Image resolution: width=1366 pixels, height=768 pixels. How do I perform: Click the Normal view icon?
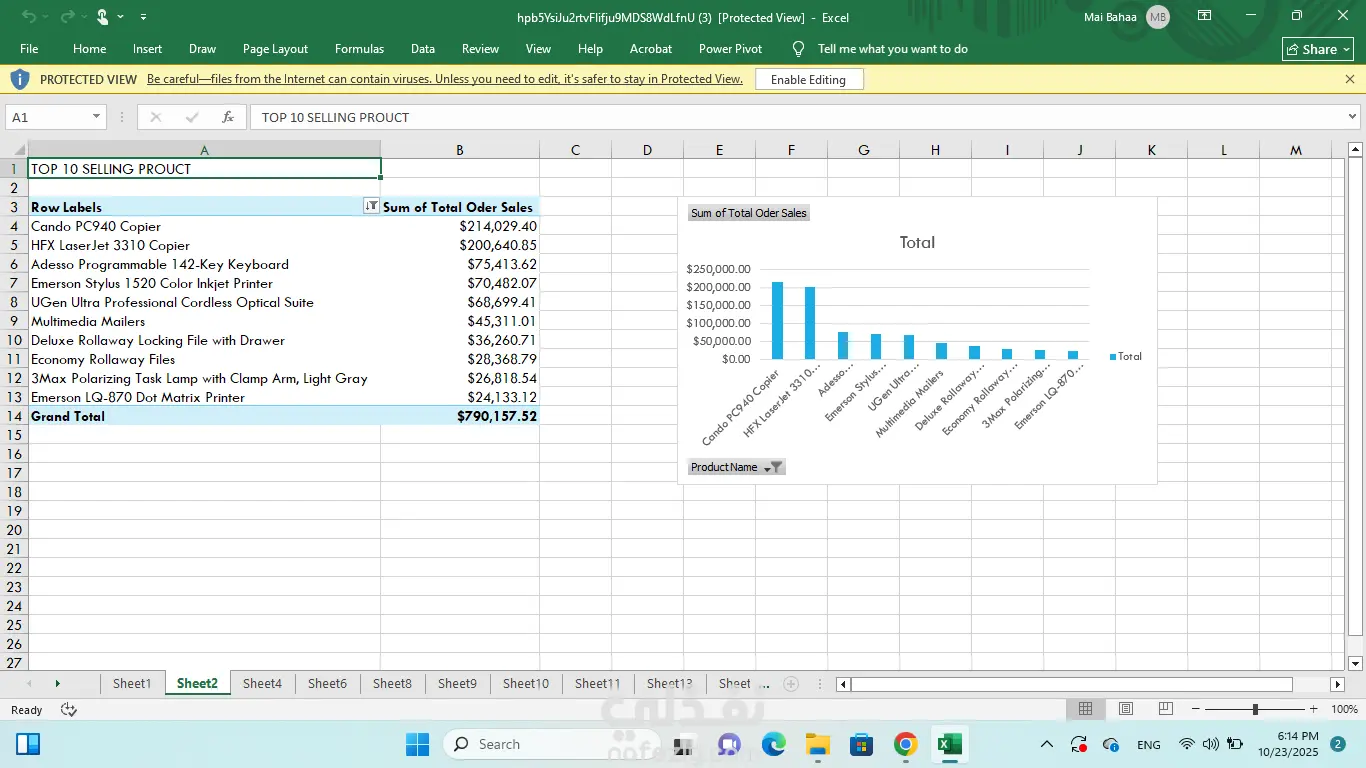[1085, 709]
